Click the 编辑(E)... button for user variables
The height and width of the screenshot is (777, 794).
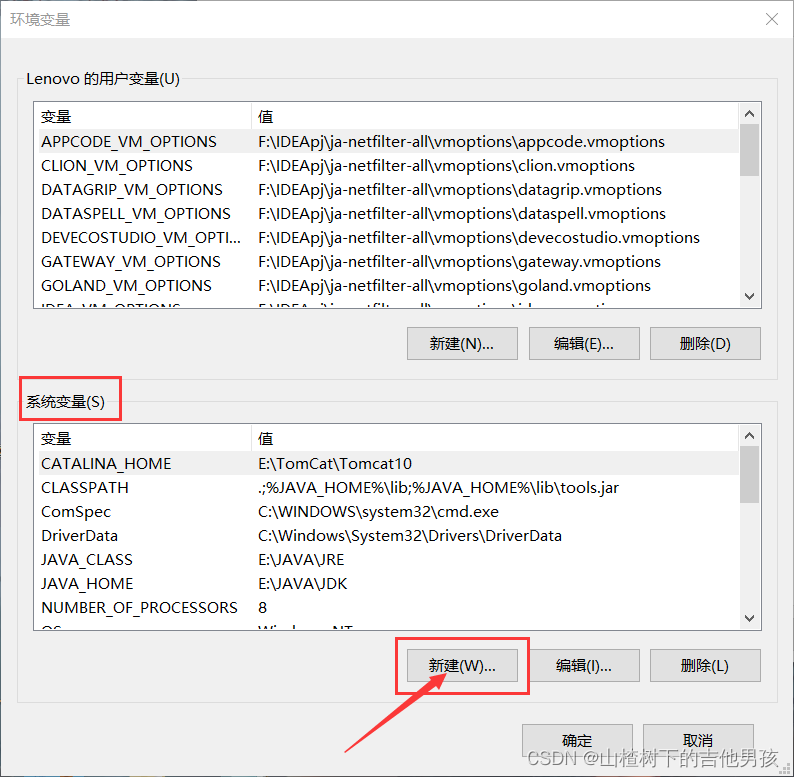[584, 343]
